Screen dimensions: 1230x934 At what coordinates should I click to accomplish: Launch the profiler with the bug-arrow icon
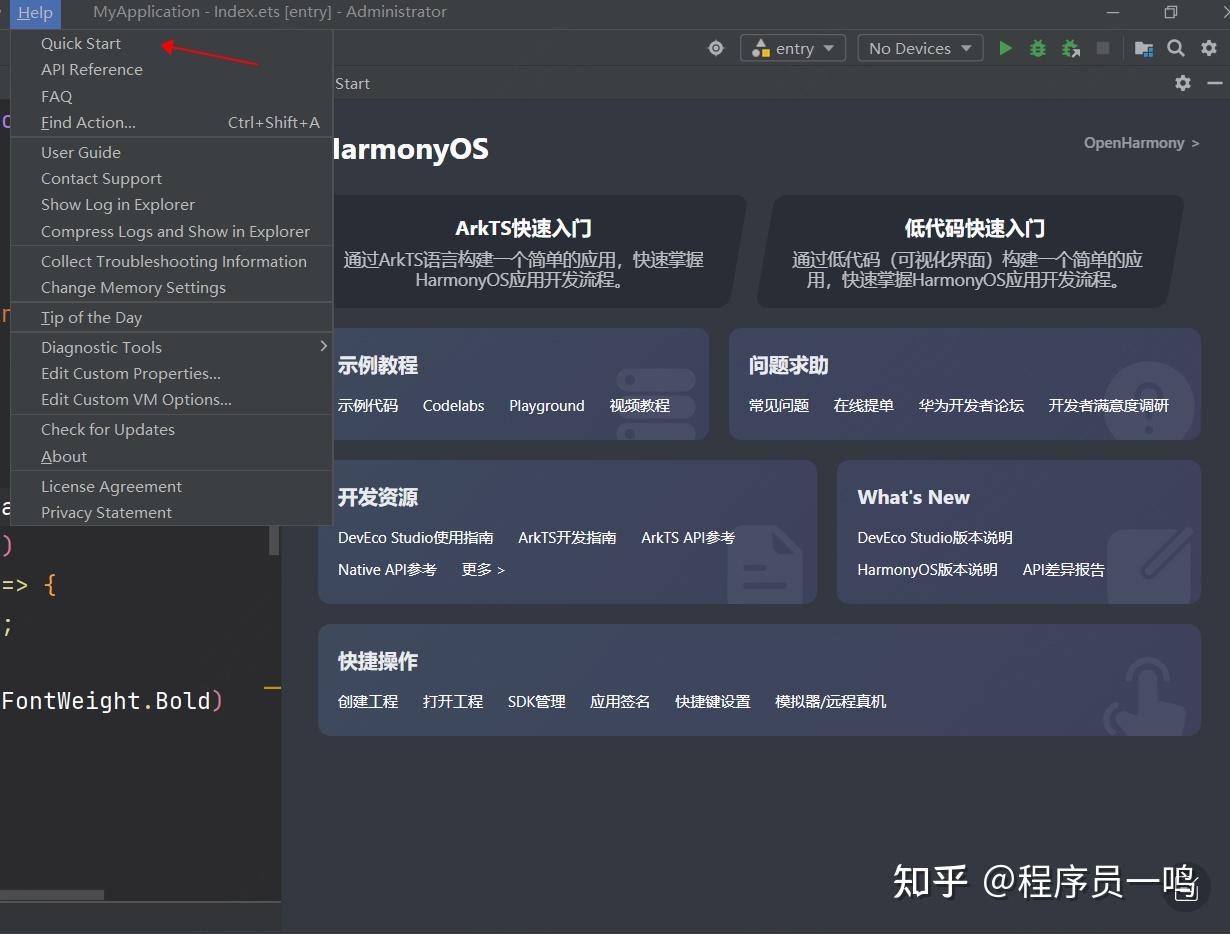1070,47
